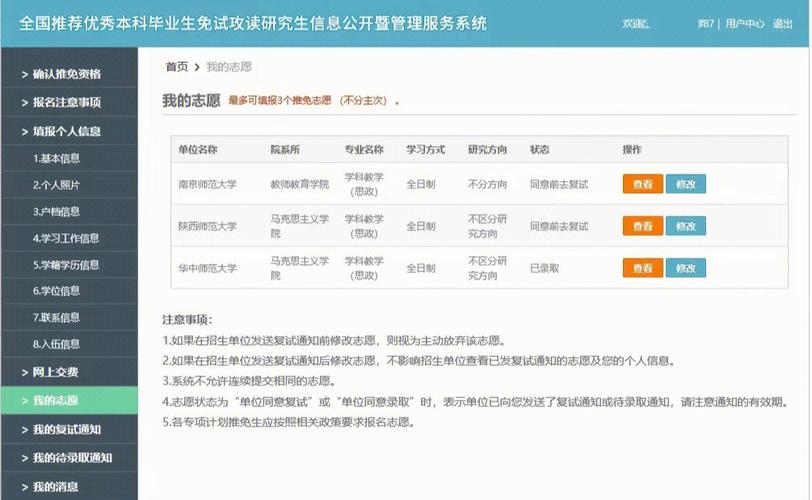Image resolution: width=812 pixels, height=500 pixels.
Task: Open 我的复试通知 in sidebar
Action: click(x=69, y=429)
